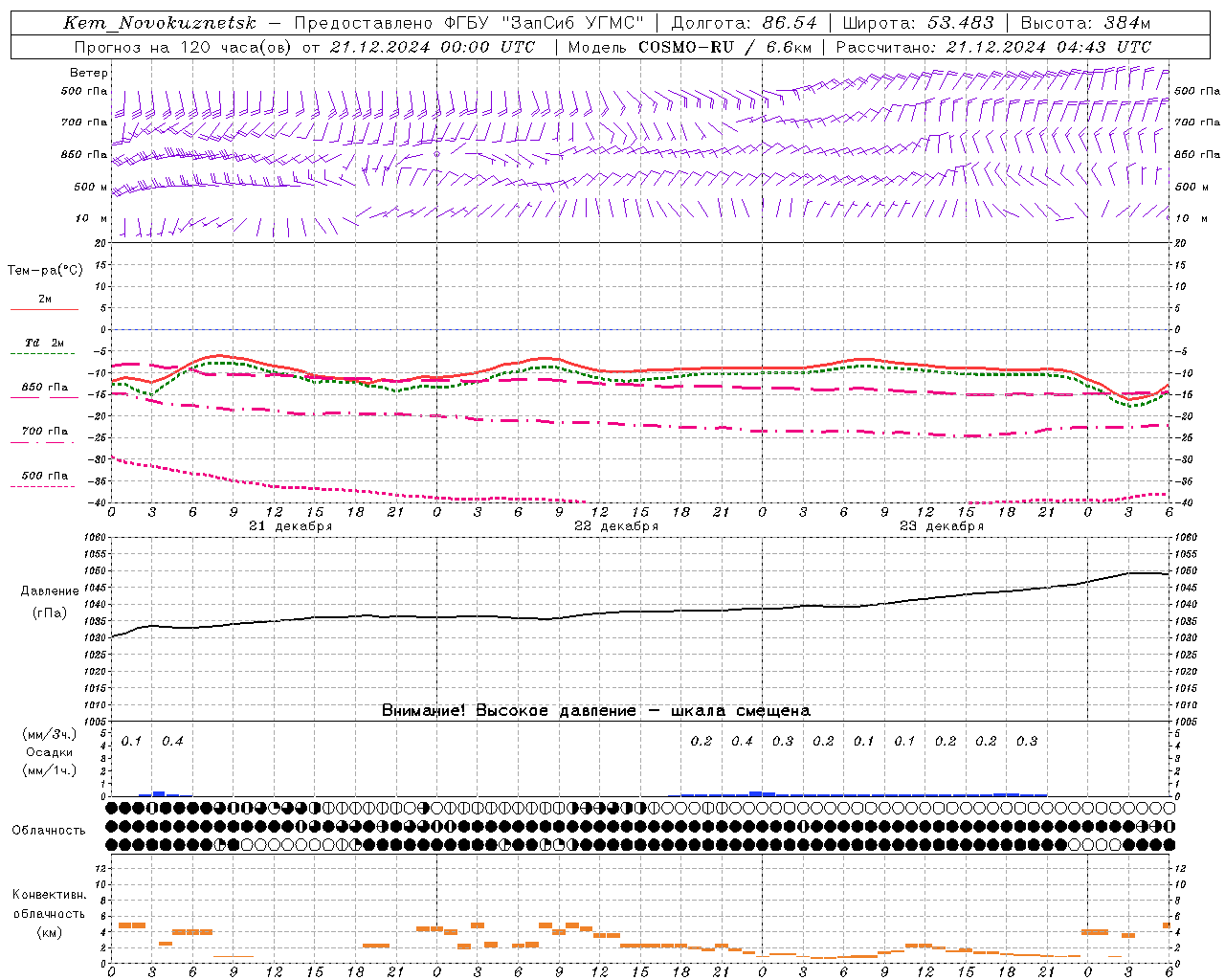Click the 22 декабря date label
This screenshot has width=1225, height=980.
(616, 526)
